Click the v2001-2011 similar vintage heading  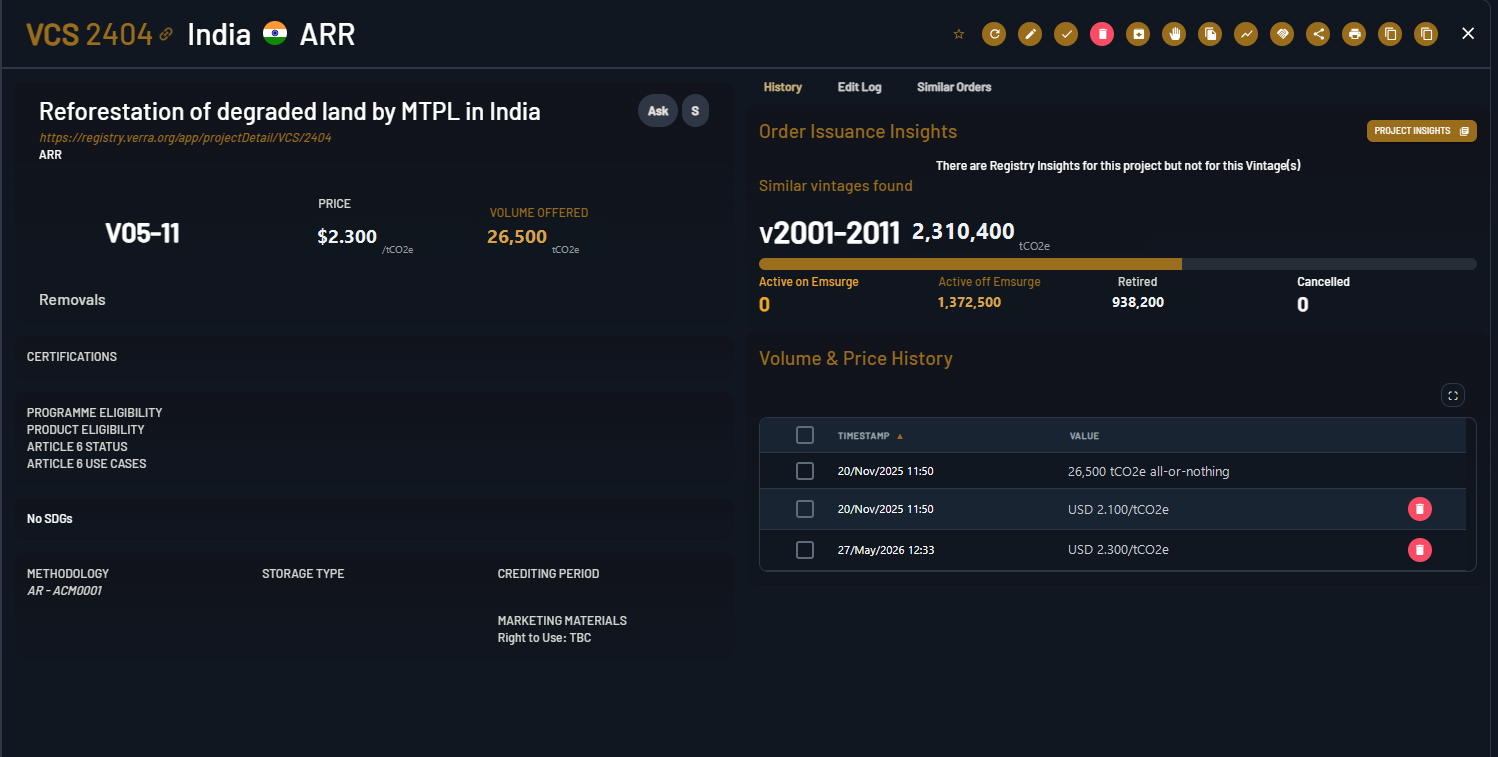(x=830, y=233)
